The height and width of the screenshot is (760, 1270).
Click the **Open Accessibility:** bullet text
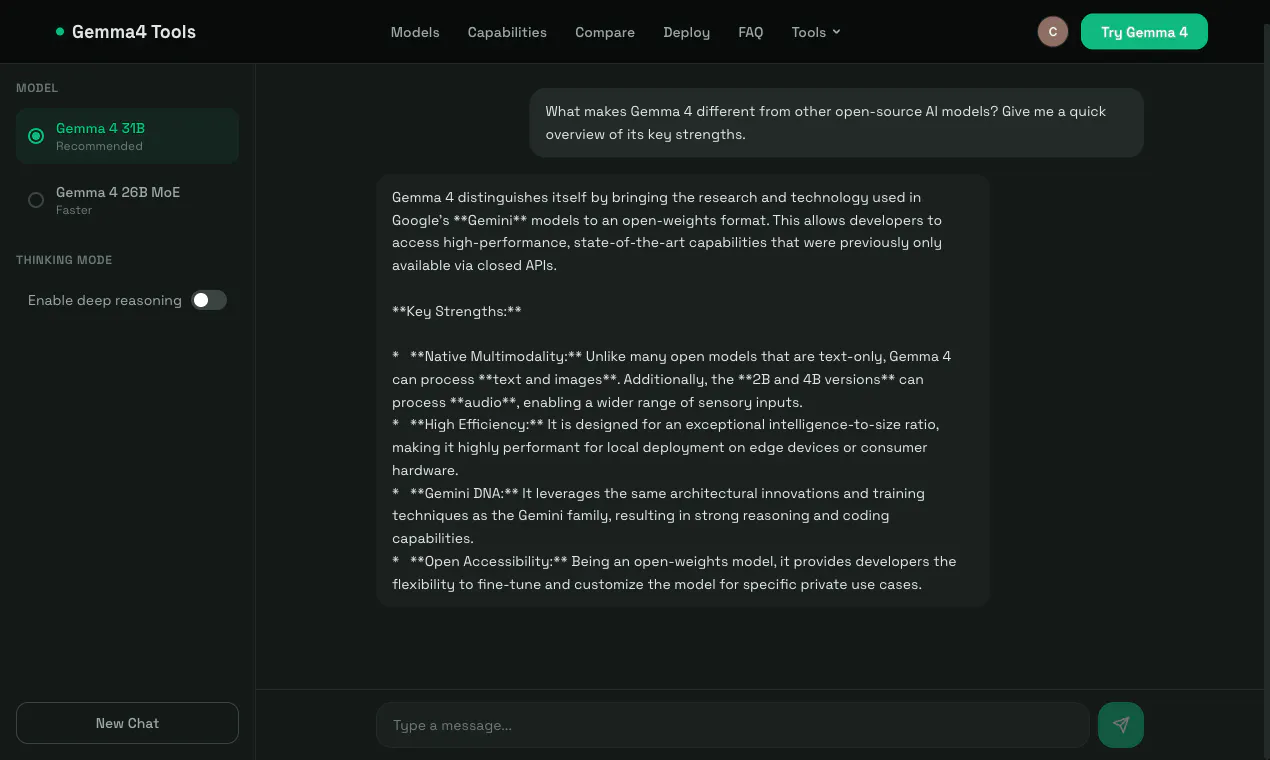674,572
